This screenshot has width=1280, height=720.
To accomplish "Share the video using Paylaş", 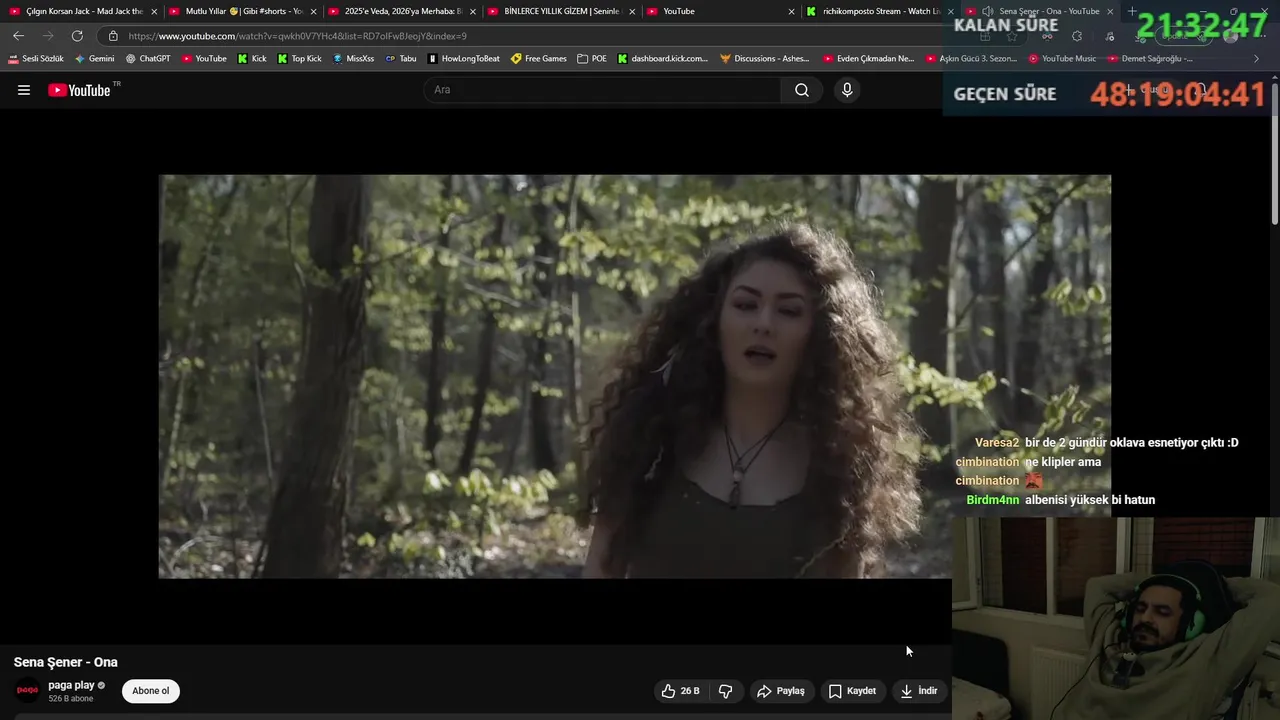I will (781, 691).
